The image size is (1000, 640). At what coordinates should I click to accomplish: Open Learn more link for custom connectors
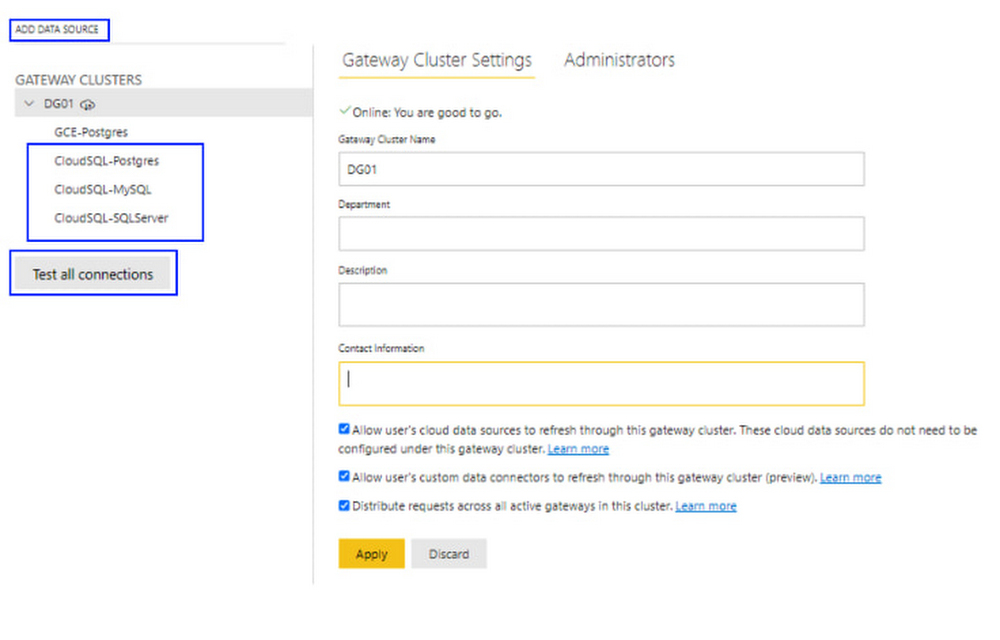(x=850, y=478)
